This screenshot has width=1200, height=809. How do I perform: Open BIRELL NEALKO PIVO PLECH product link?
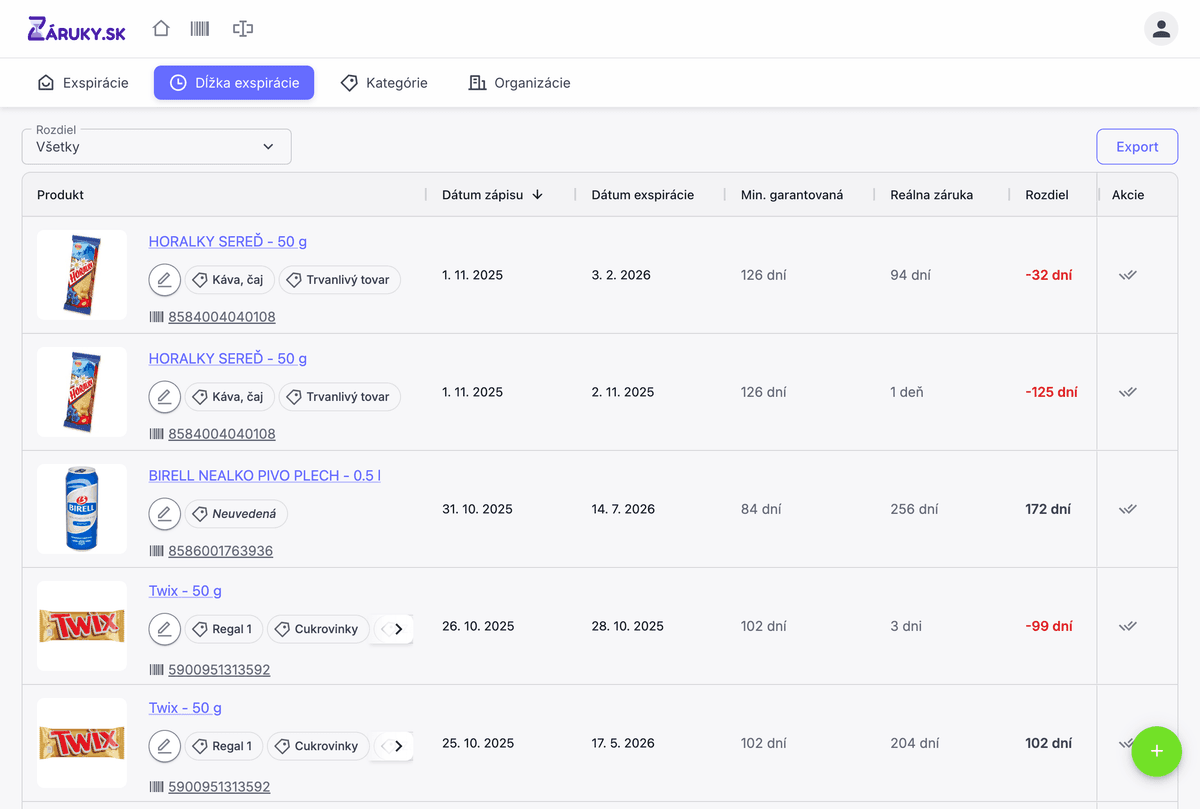tap(264, 475)
